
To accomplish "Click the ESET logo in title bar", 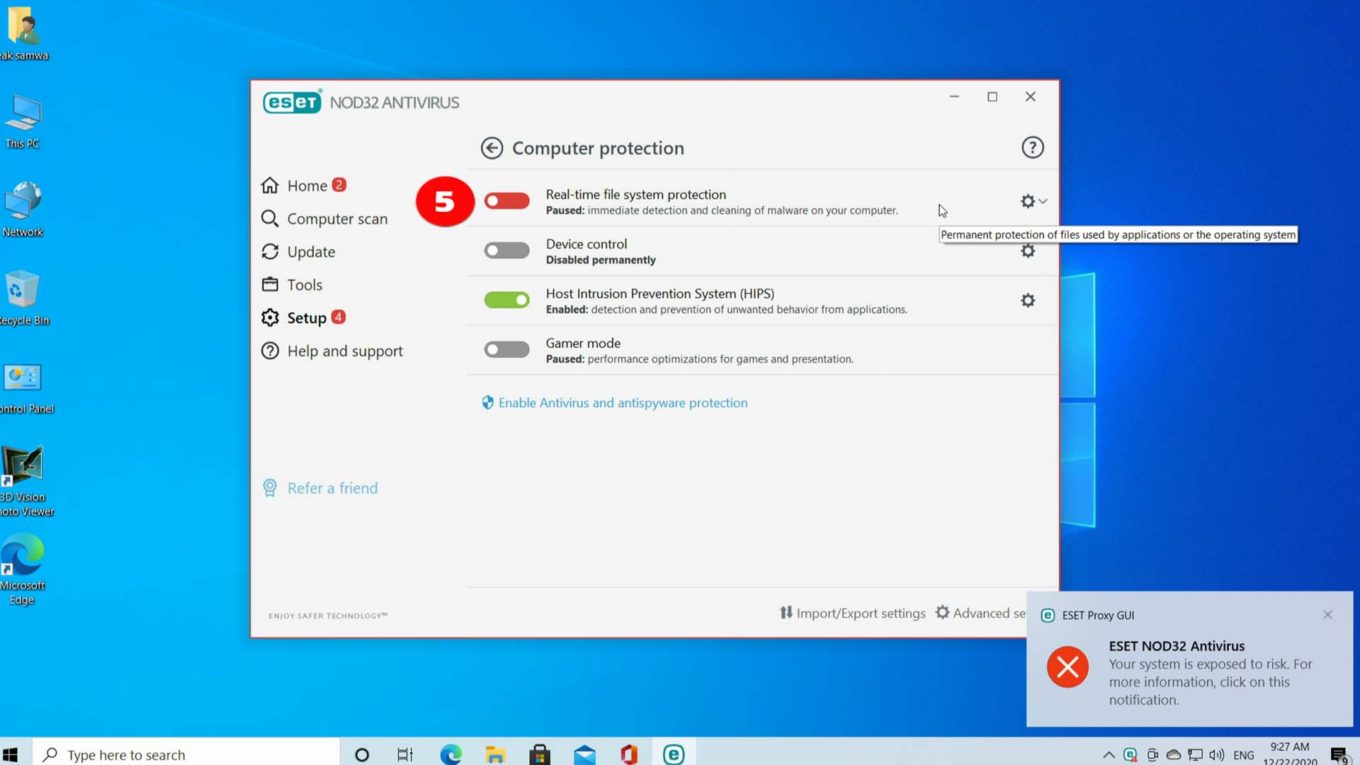I will pyautogui.click(x=292, y=102).
